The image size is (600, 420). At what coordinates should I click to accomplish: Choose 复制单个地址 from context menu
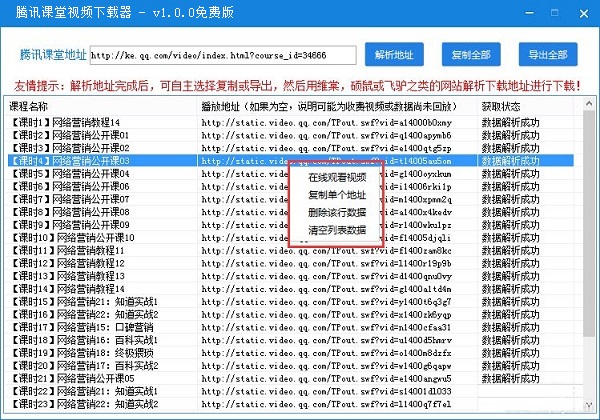click(x=337, y=195)
